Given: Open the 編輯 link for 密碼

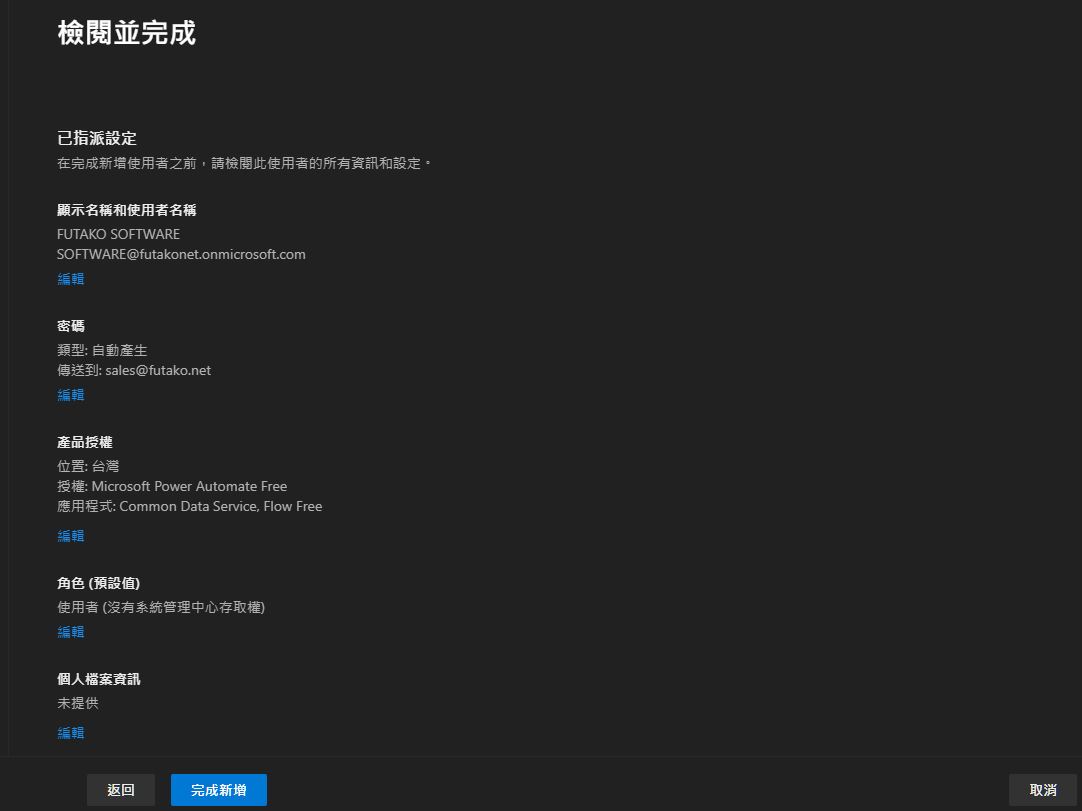Looking at the screenshot, I should point(71,395).
